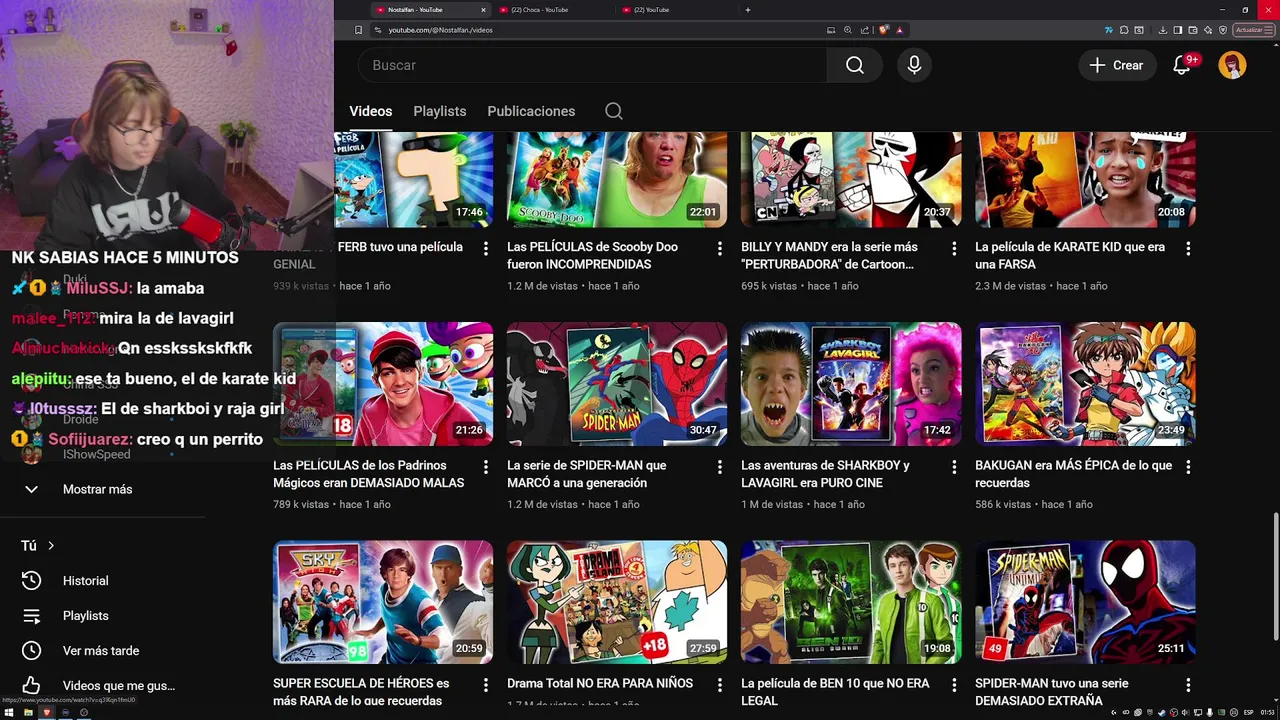Open options for Scooby Doo video
The height and width of the screenshot is (720, 1280).
(x=719, y=248)
